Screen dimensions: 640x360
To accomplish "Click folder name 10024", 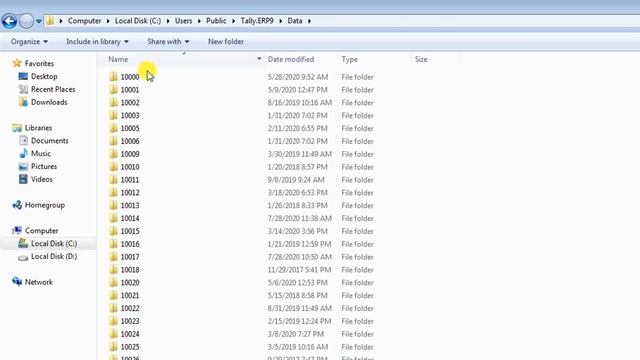I will [x=130, y=334].
